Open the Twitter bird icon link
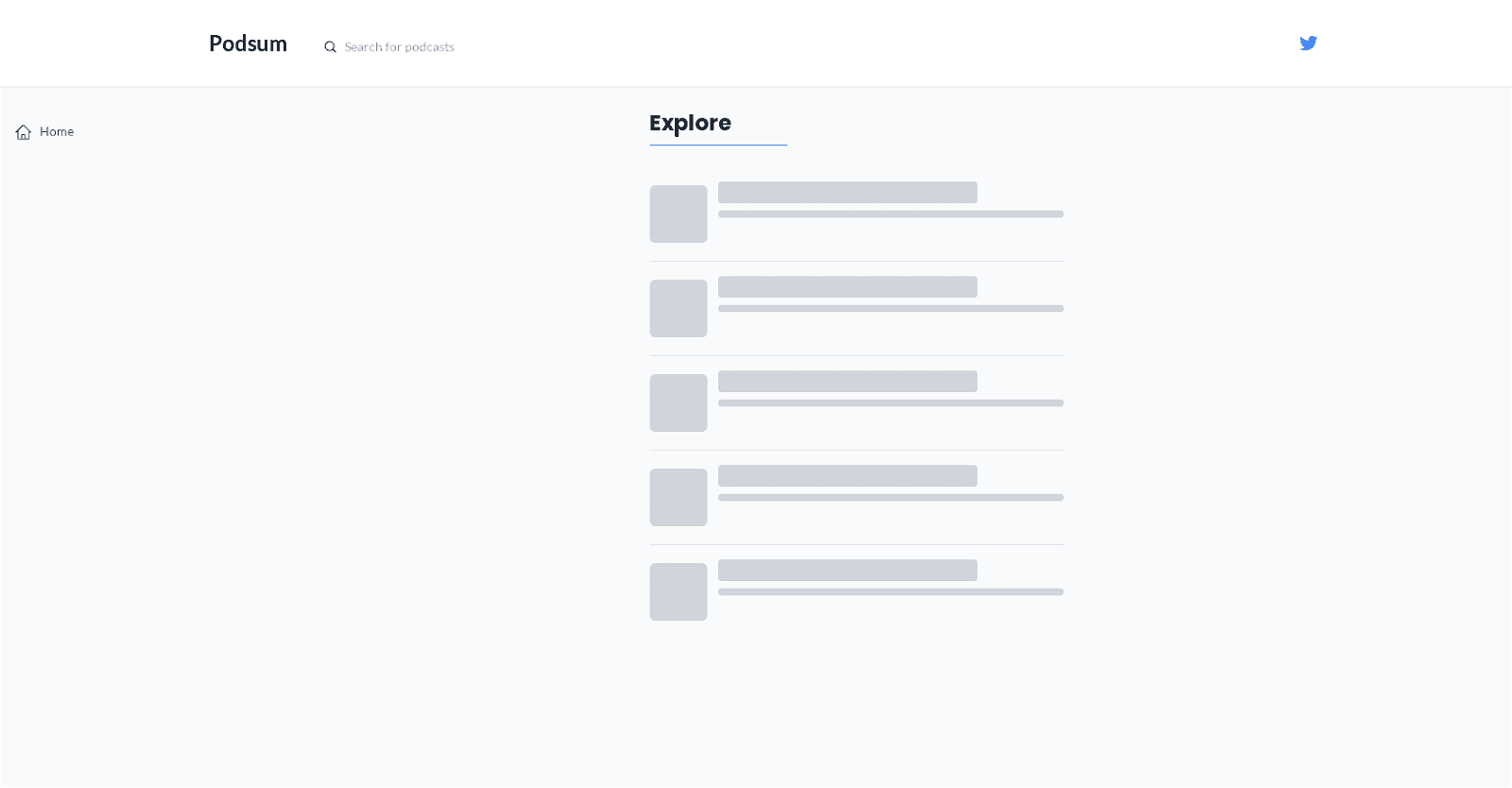Screen dimensions: 1512x788 pyautogui.click(x=1308, y=43)
